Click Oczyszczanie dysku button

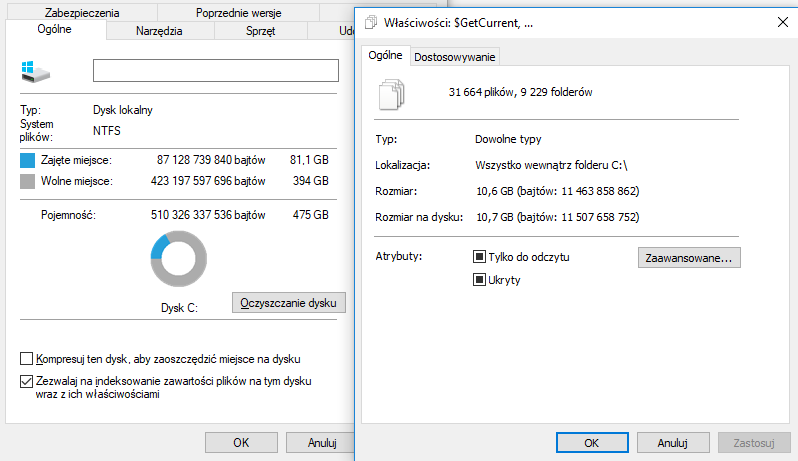click(289, 303)
